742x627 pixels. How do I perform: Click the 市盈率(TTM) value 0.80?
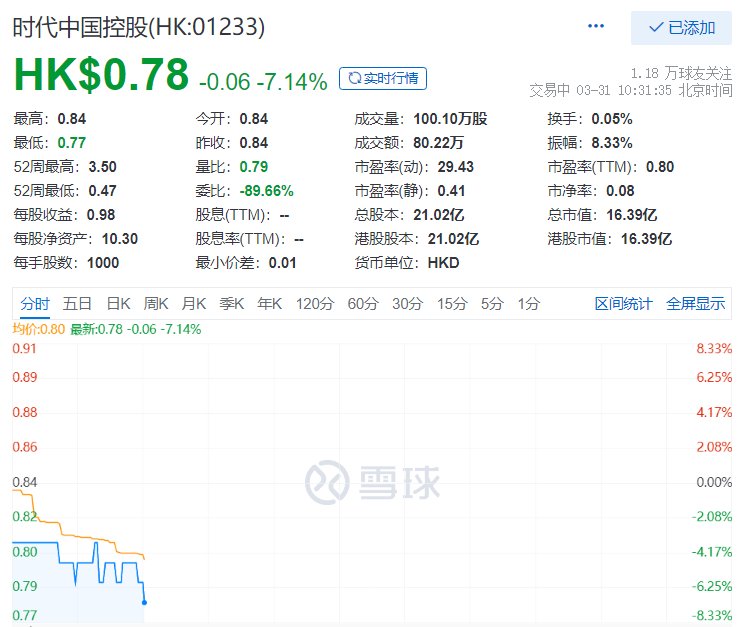[x=660, y=167]
